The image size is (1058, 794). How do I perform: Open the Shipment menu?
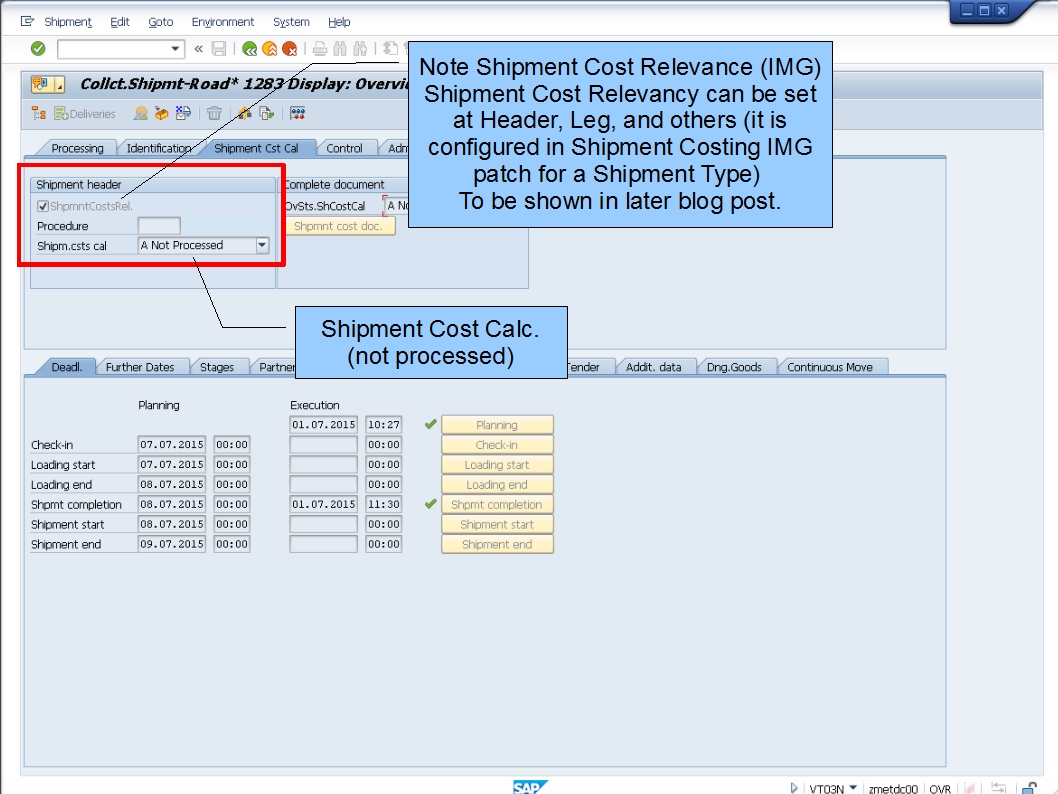tap(67, 22)
